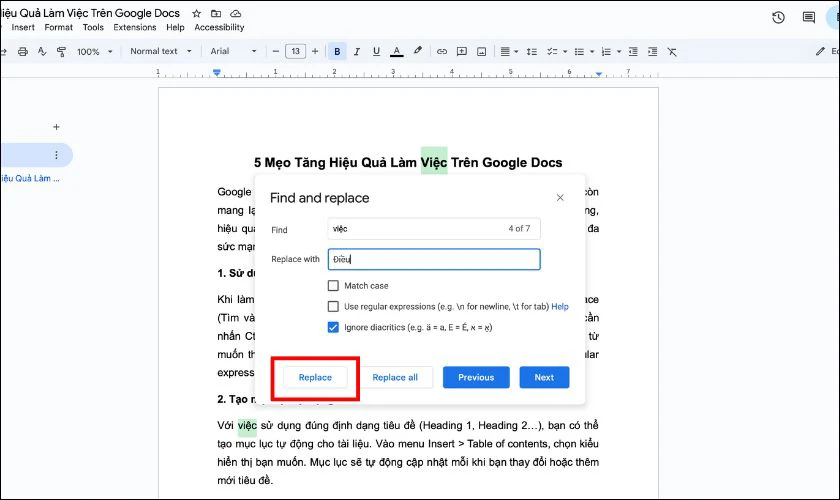Decrease indent of paragraph

(x=633, y=51)
